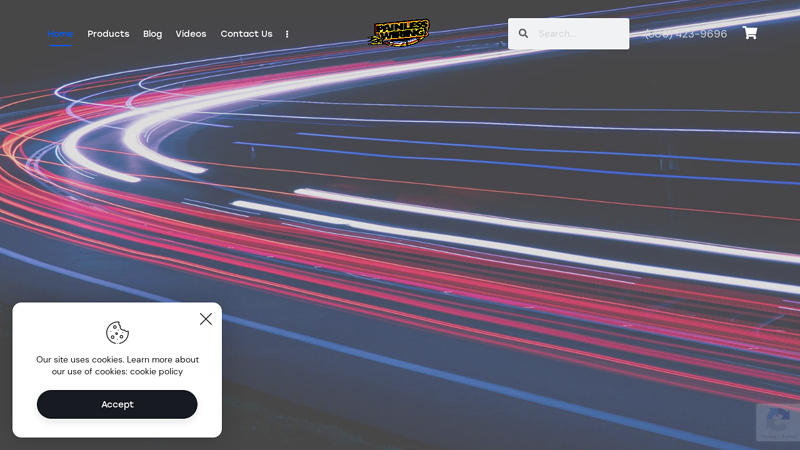Focus the Search input field
Screen dimensions: 800x450
tap(580, 33)
